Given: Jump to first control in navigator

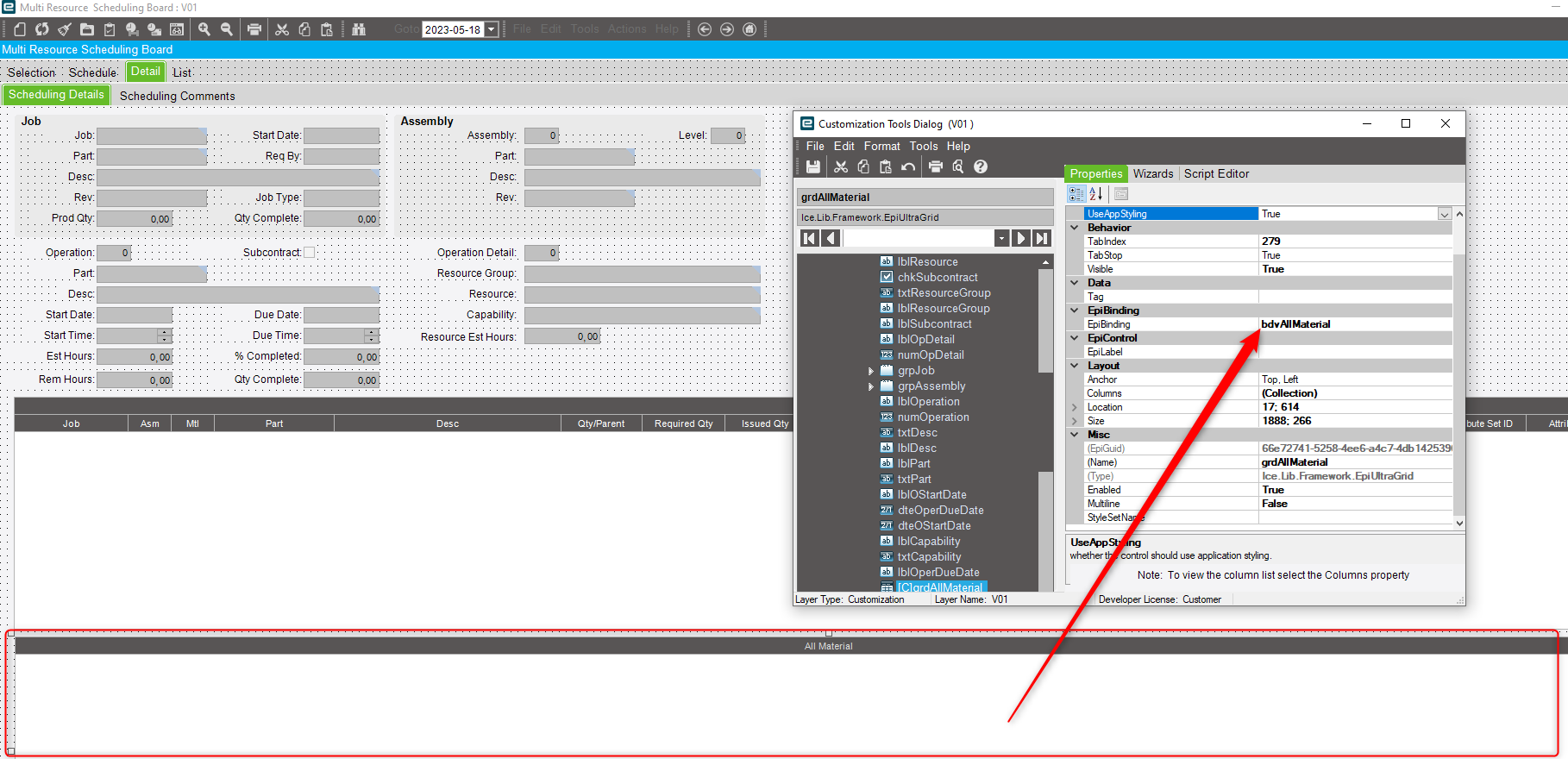Looking at the screenshot, I should [810, 238].
